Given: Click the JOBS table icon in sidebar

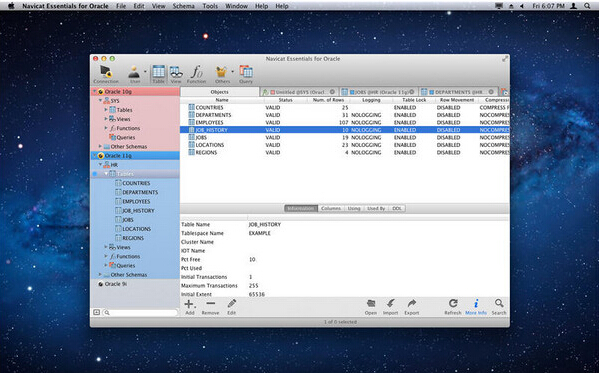Looking at the screenshot, I should 119,220.
